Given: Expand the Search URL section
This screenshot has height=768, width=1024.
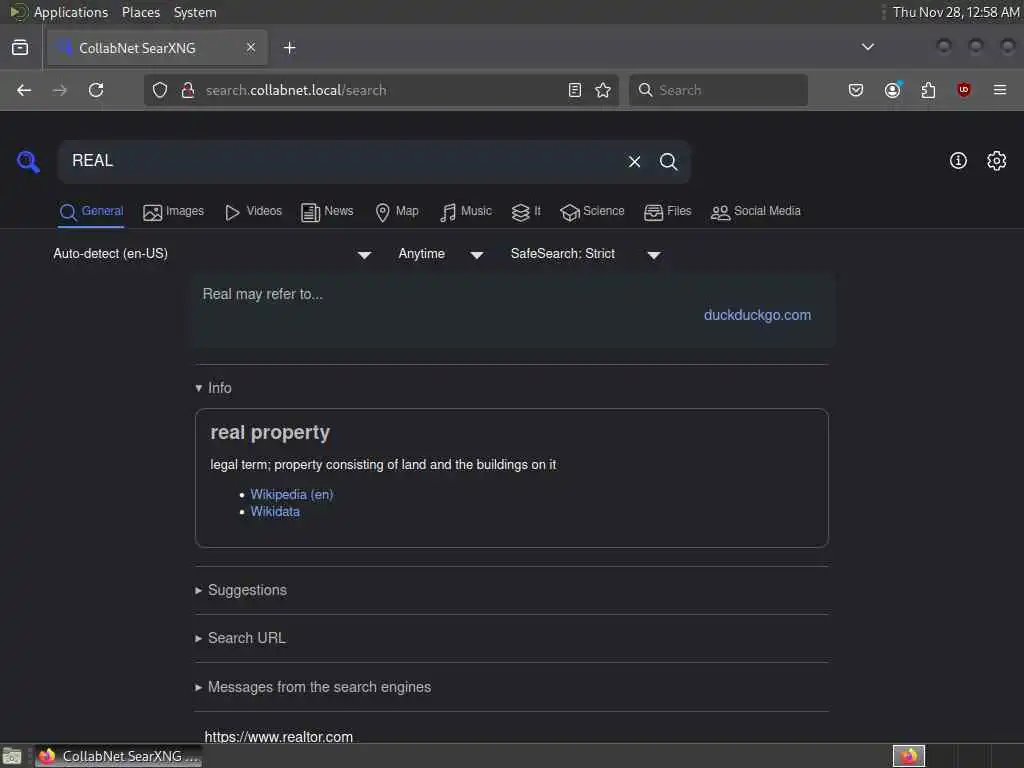Looking at the screenshot, I should (240, 638).
